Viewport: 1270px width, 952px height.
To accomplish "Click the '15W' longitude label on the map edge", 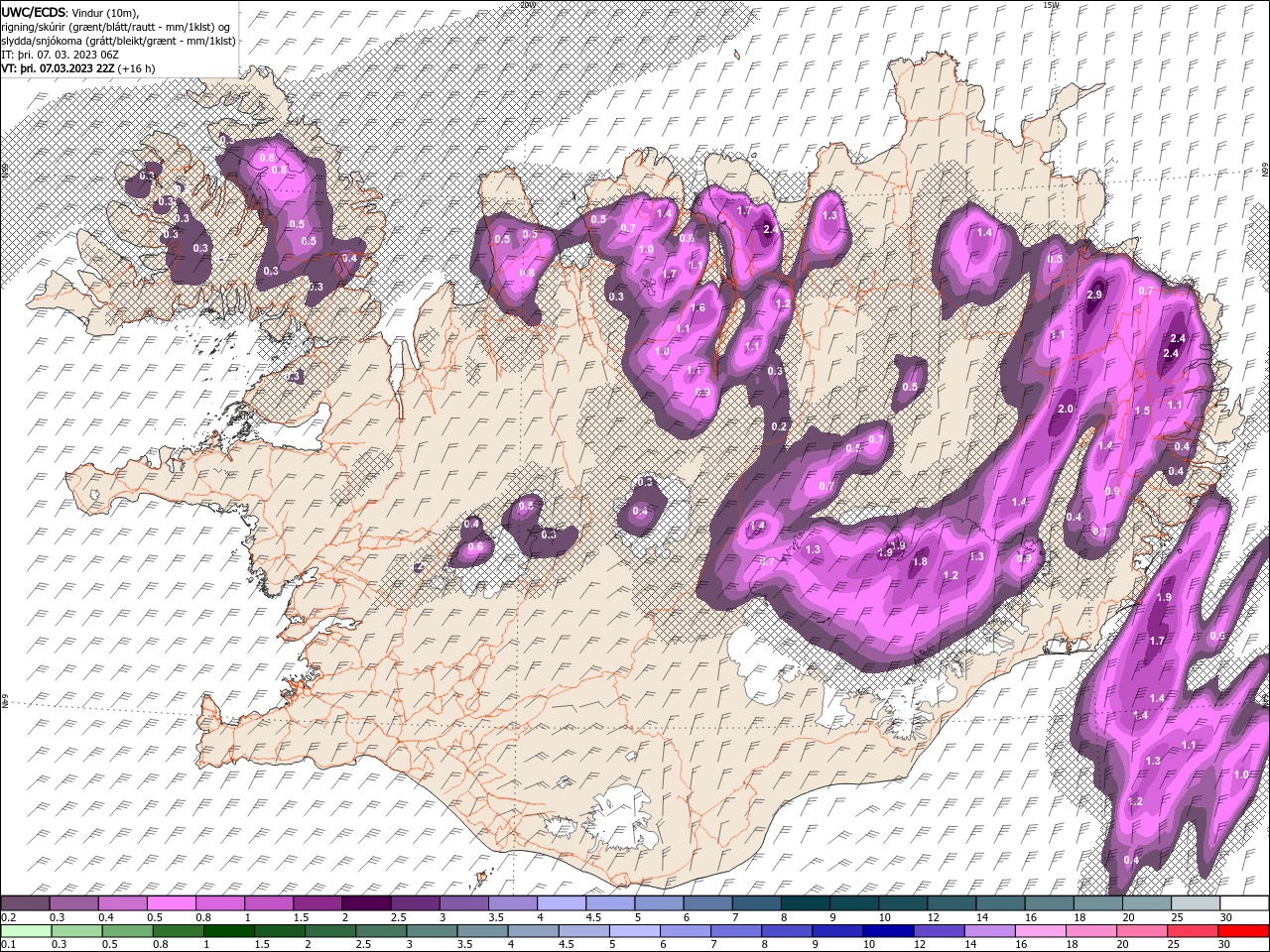I will [1051, 5].
